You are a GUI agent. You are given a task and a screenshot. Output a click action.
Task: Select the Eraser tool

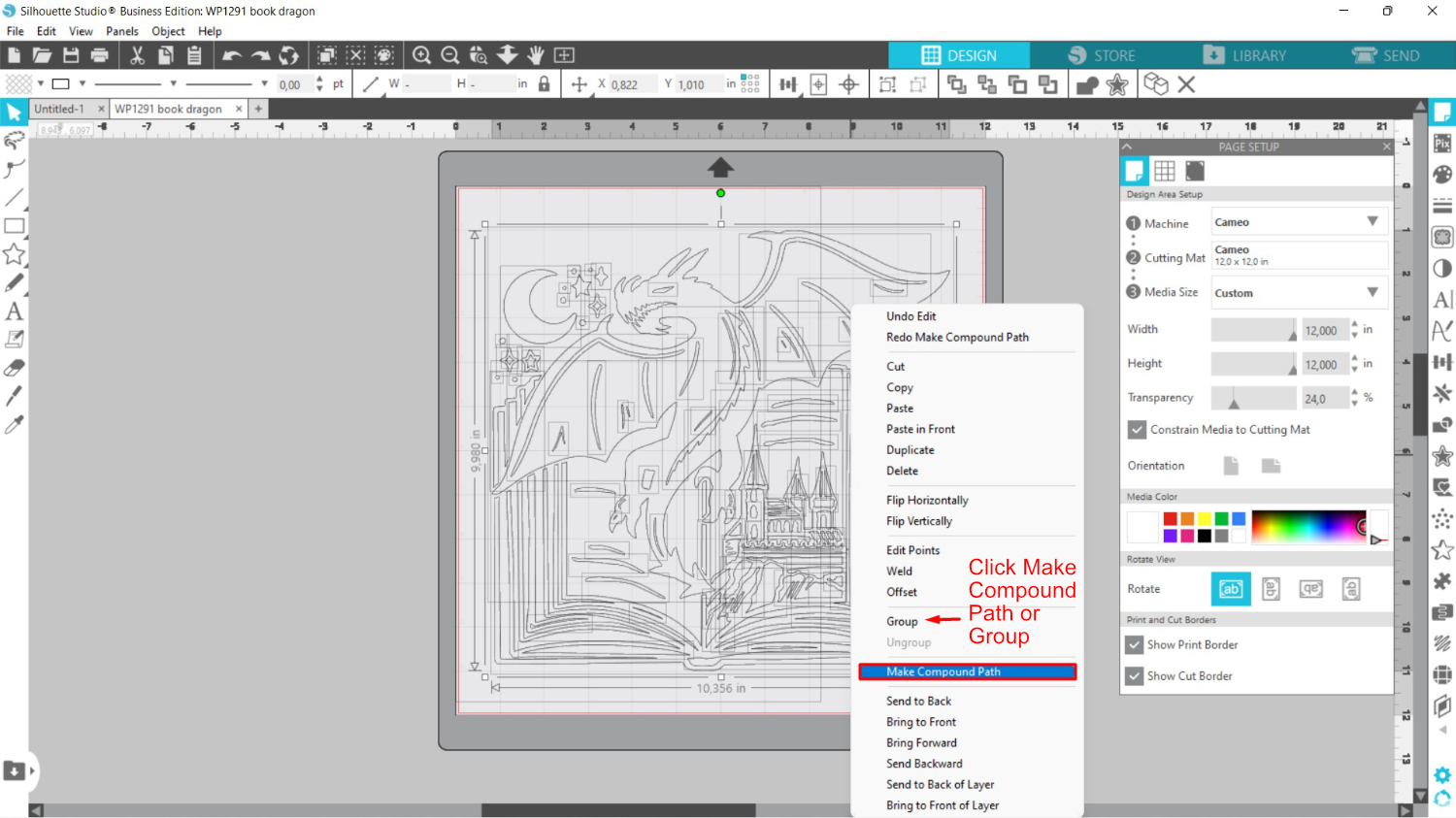coord(14,368)
